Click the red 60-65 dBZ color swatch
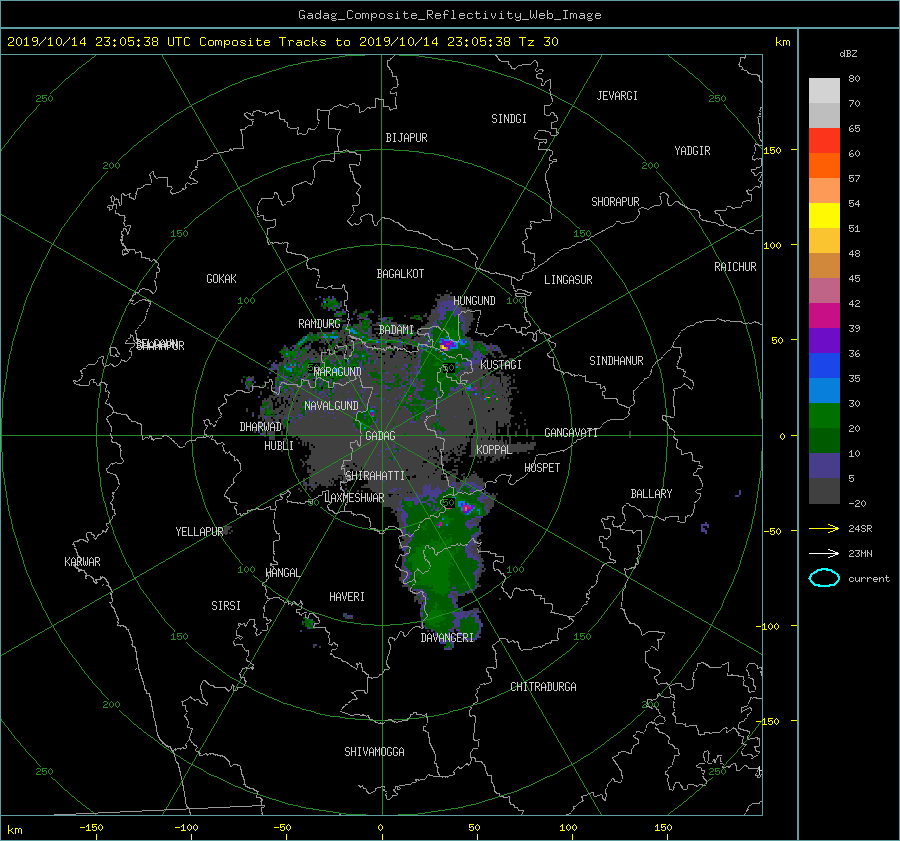The image size is (900, 841). (824, 140)
